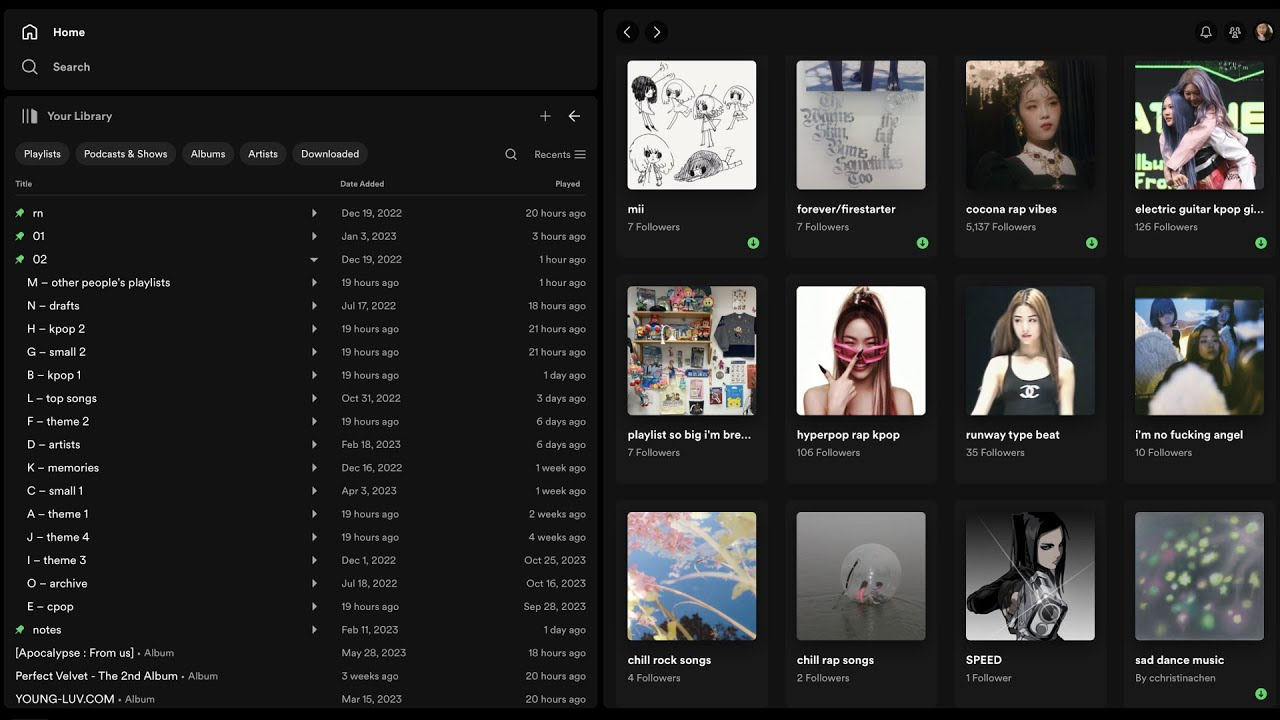Expand H – kpop 2 folder arrow

click(x=314, y=329)
